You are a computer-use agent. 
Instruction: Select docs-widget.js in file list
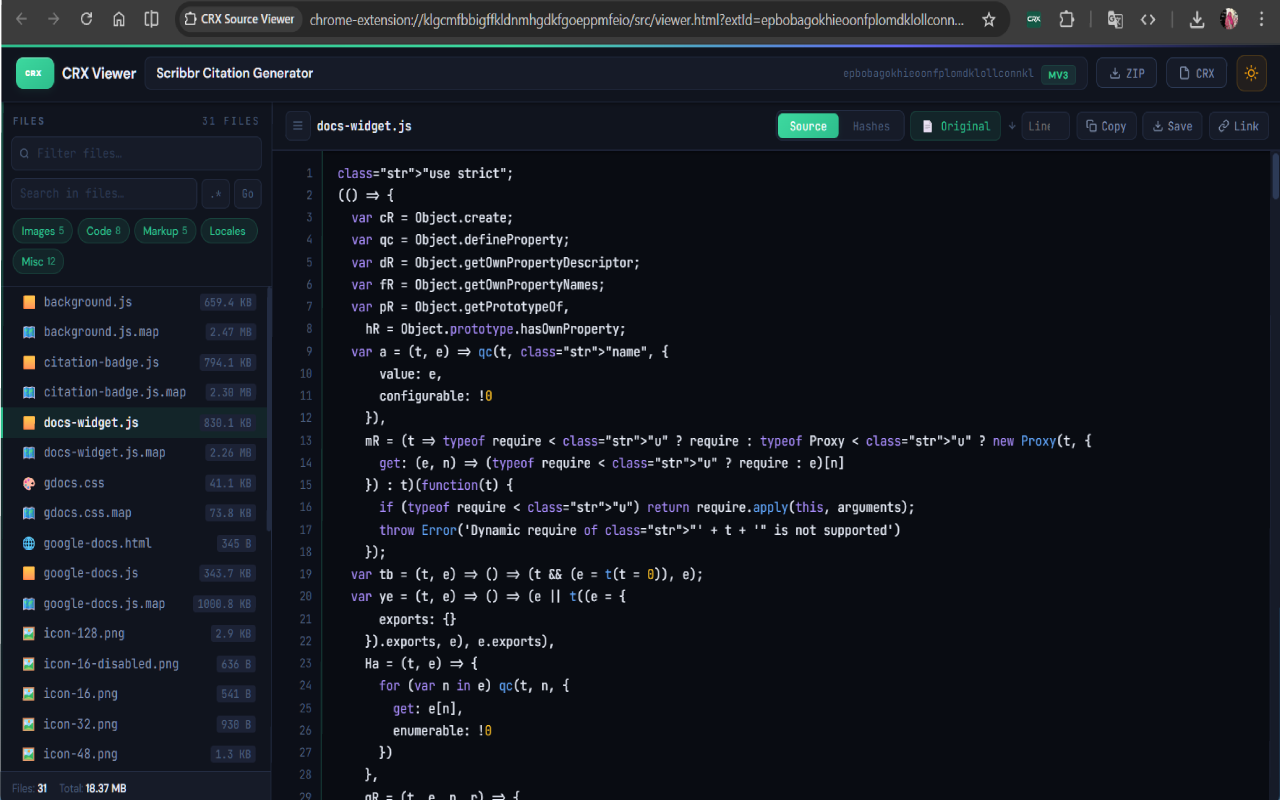[x=136, y=423]
